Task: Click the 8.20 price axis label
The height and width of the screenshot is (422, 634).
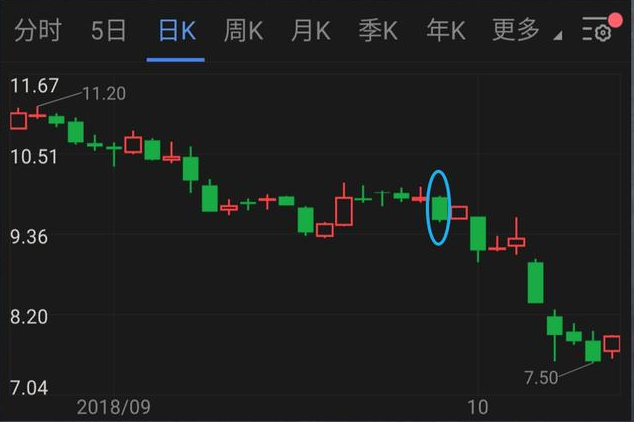Action: click(29, 316)
